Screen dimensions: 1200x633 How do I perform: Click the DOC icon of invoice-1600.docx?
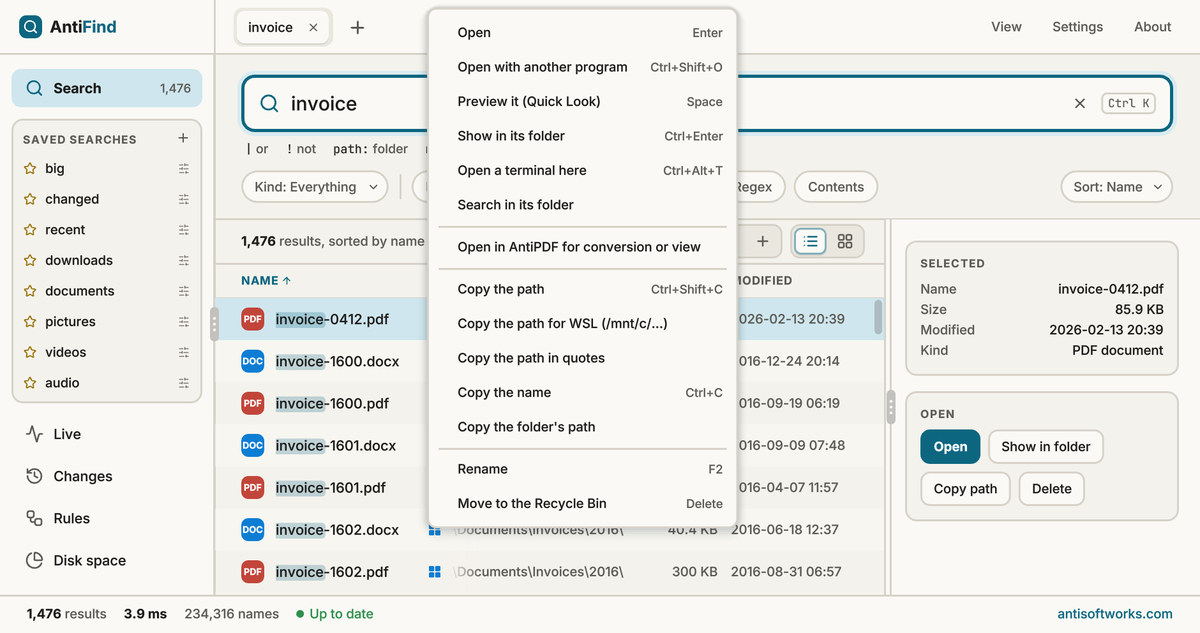(x=253, y=361)
